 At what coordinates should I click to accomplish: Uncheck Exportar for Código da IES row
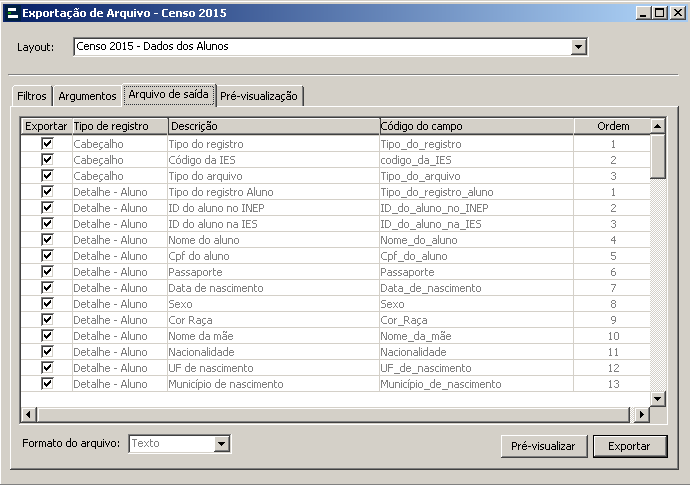click(x=46, y=160)
